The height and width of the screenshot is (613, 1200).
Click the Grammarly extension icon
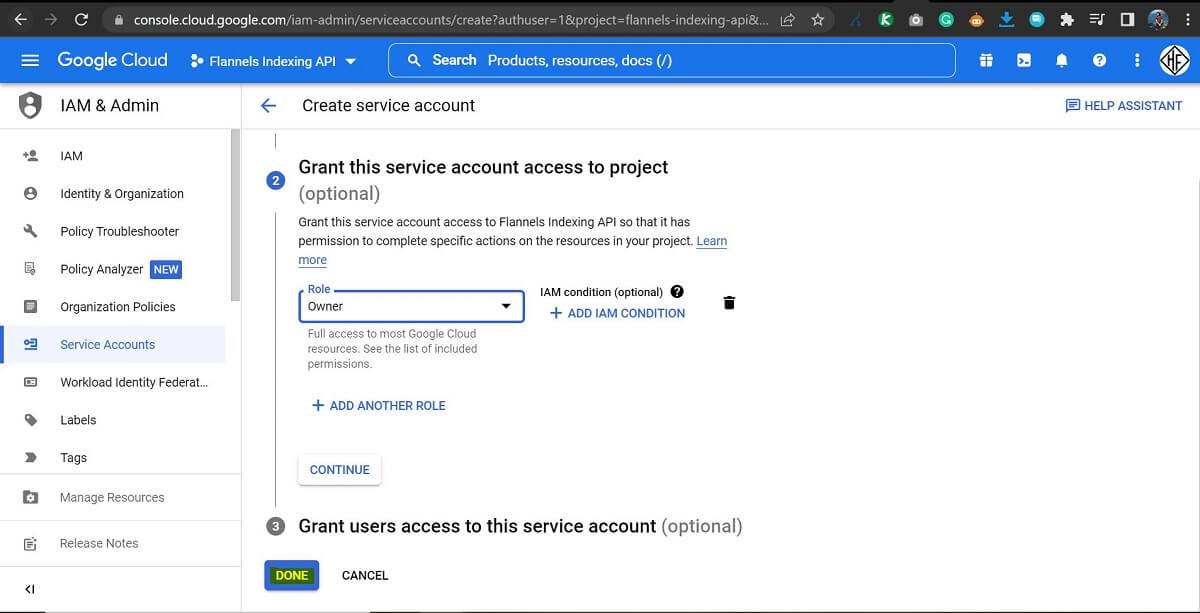(946, 19)
